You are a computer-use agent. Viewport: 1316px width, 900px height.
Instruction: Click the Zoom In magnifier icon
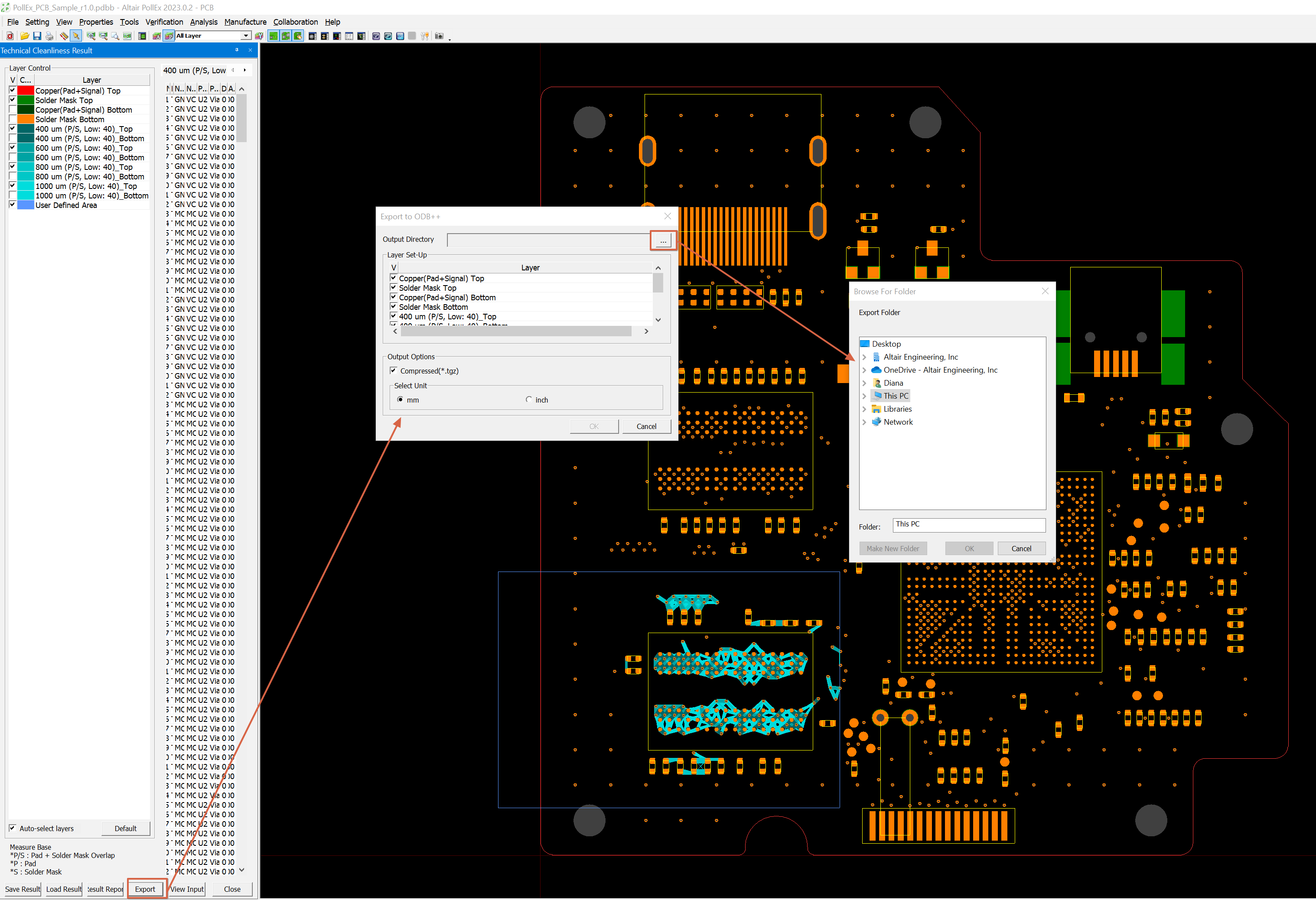tap(91, 36)
